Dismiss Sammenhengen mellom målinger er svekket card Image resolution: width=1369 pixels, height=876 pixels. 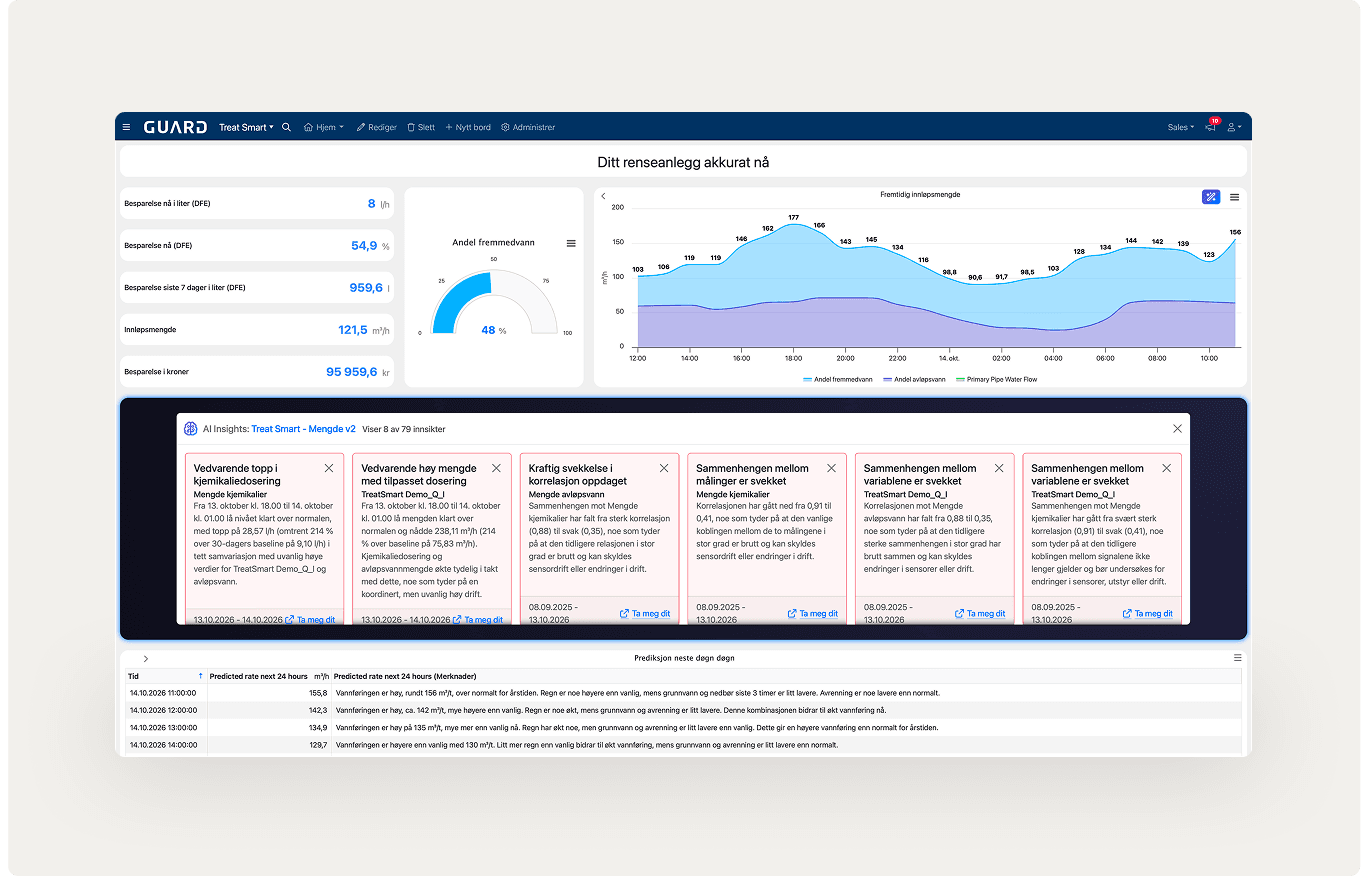(x=831, y=468)
